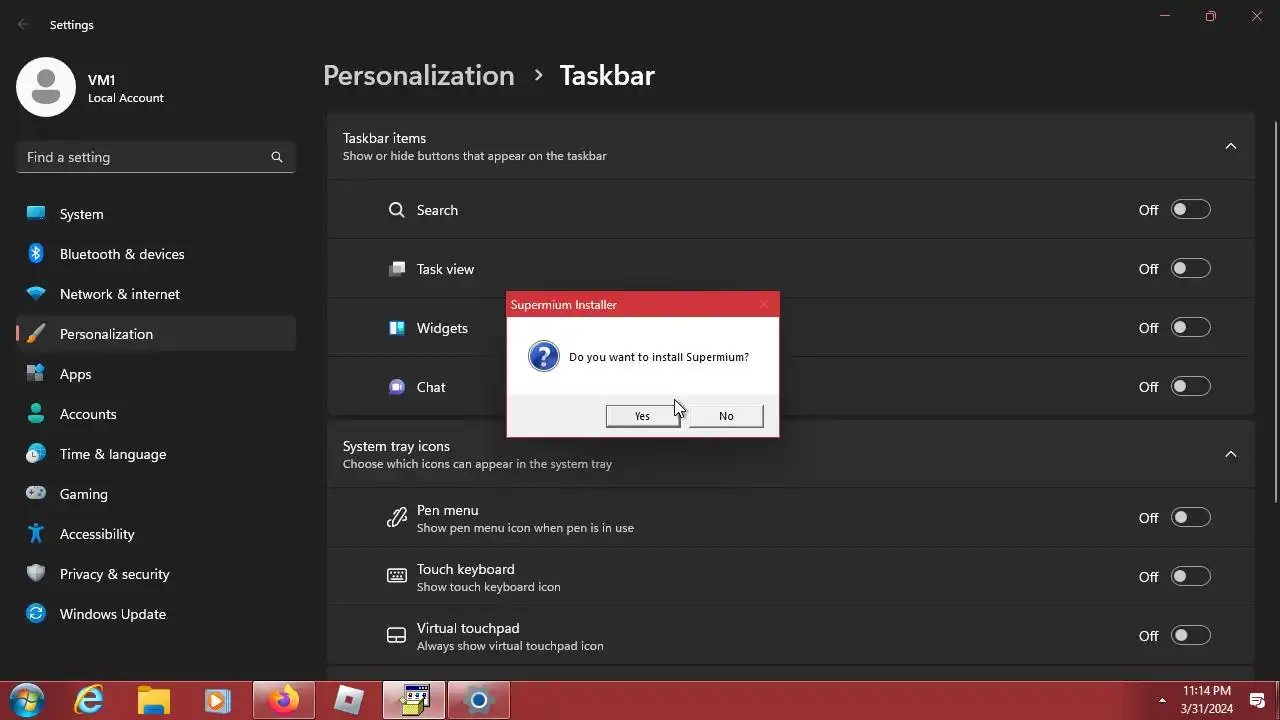
Task: Click the VM1 user avatar
Action: point(46,87)
